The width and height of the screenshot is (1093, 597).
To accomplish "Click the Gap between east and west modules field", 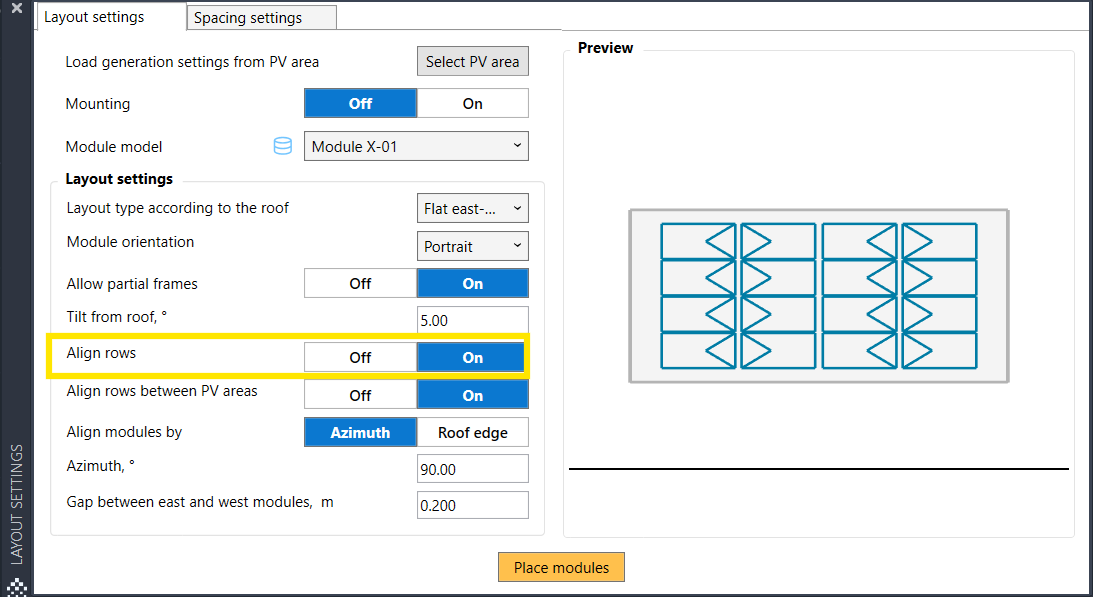I will [473, 505].
